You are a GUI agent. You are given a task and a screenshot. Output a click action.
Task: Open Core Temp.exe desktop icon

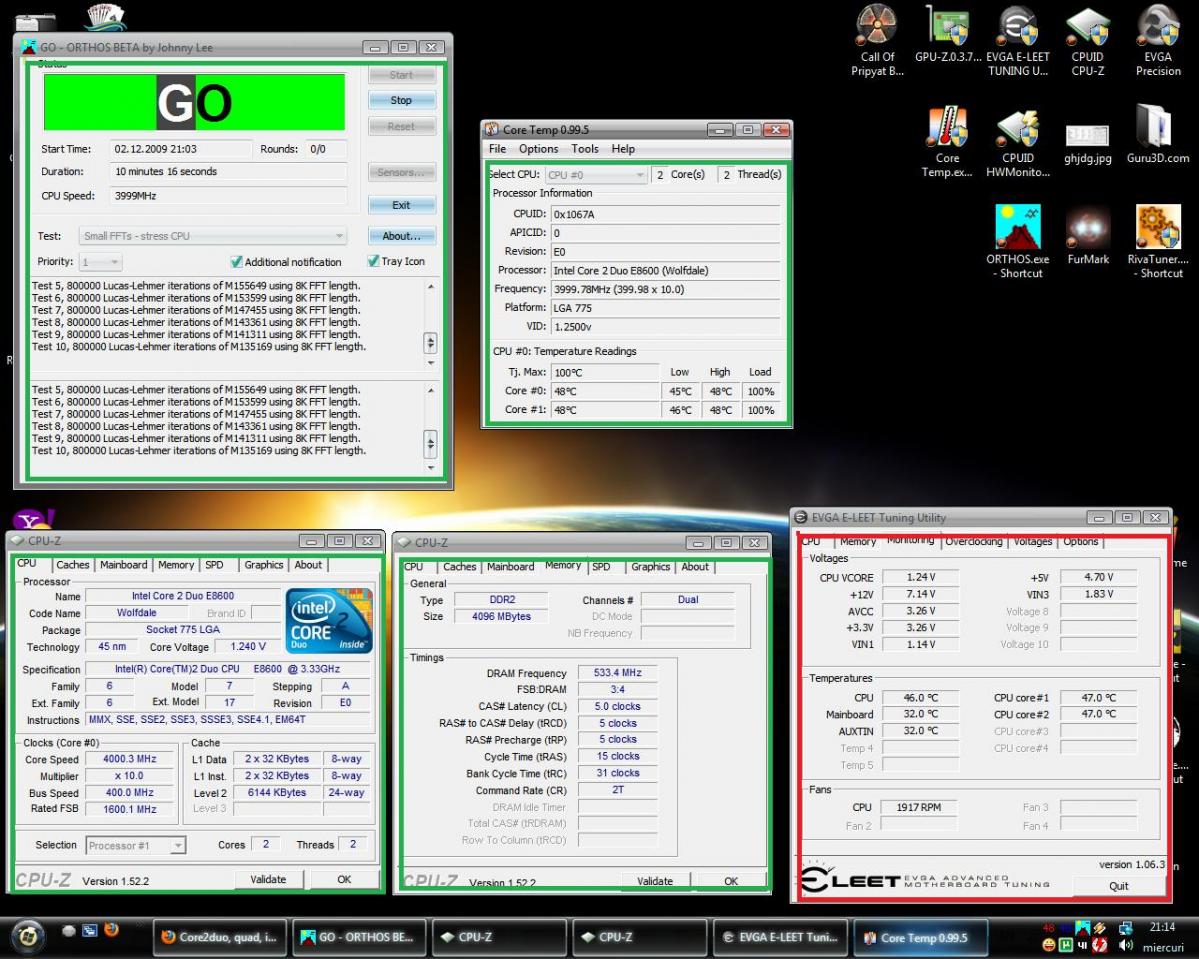[947, 142]
